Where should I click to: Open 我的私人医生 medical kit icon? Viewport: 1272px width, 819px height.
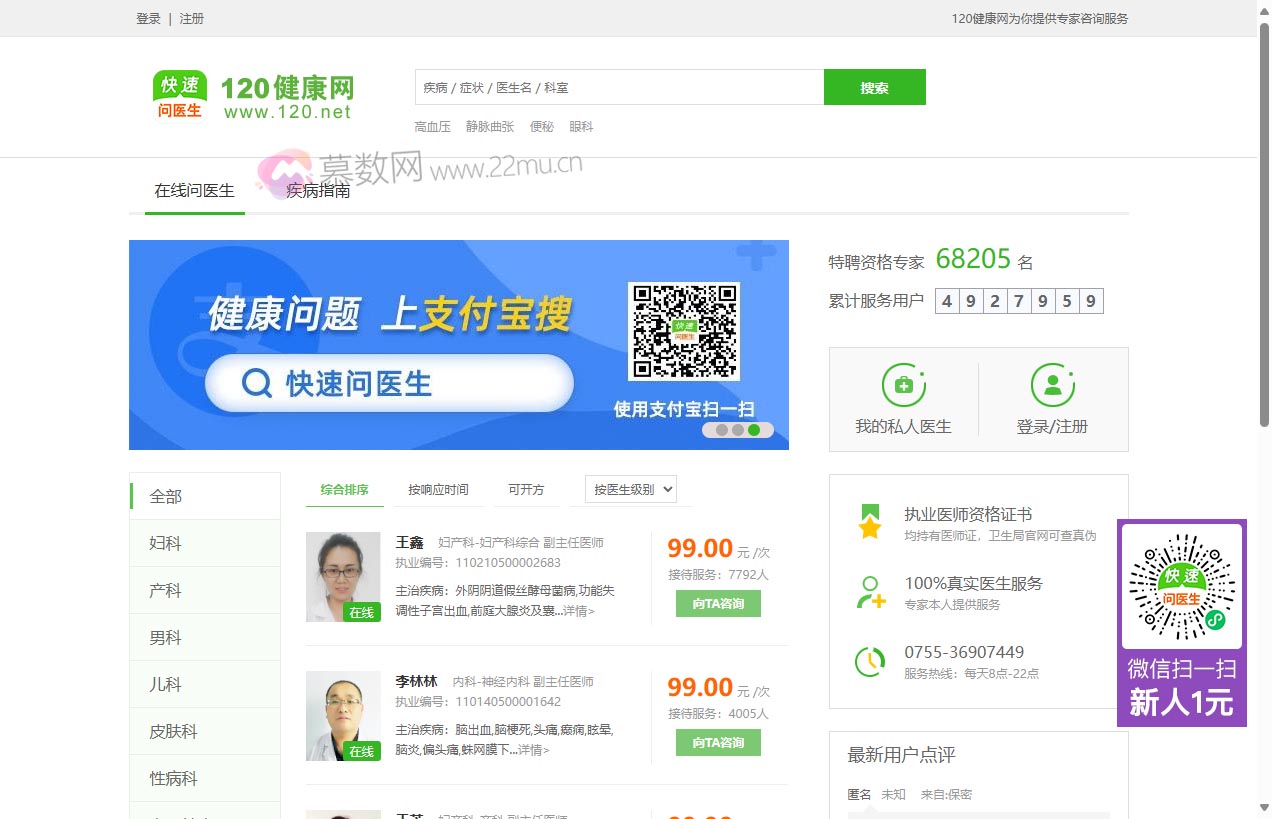903,383
